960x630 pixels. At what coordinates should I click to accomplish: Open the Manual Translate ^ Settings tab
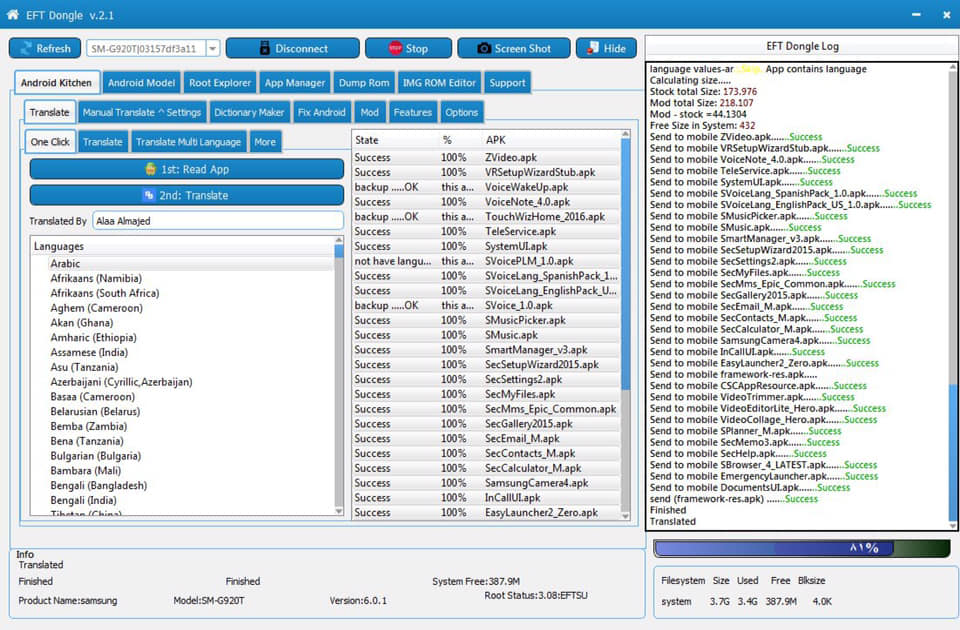141,113
